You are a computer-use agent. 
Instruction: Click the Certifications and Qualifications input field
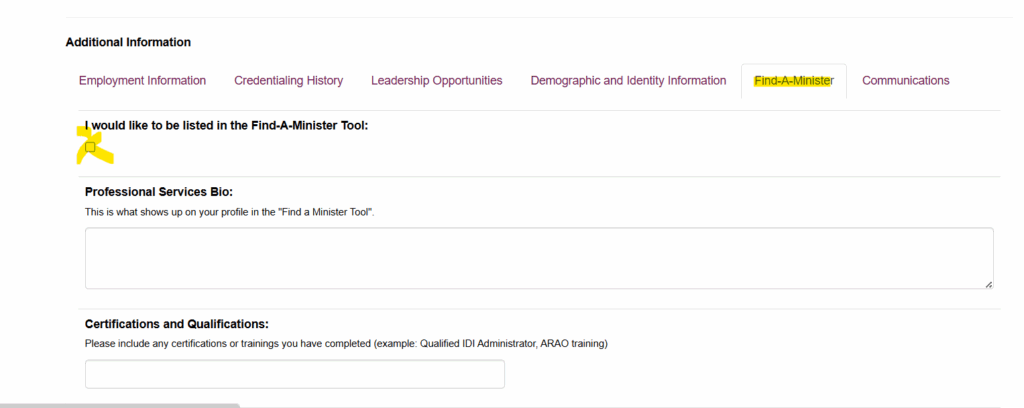(295, 374)
